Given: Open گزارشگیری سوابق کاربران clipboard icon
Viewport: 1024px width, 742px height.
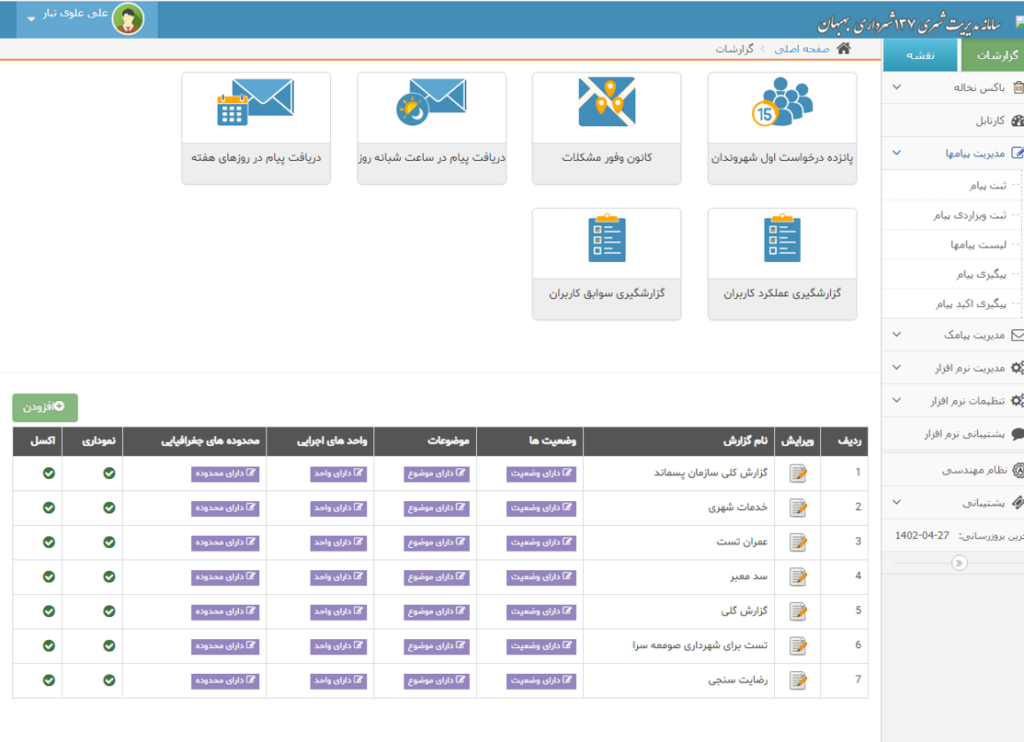Looking at the screenshot, I should point(606,239).
